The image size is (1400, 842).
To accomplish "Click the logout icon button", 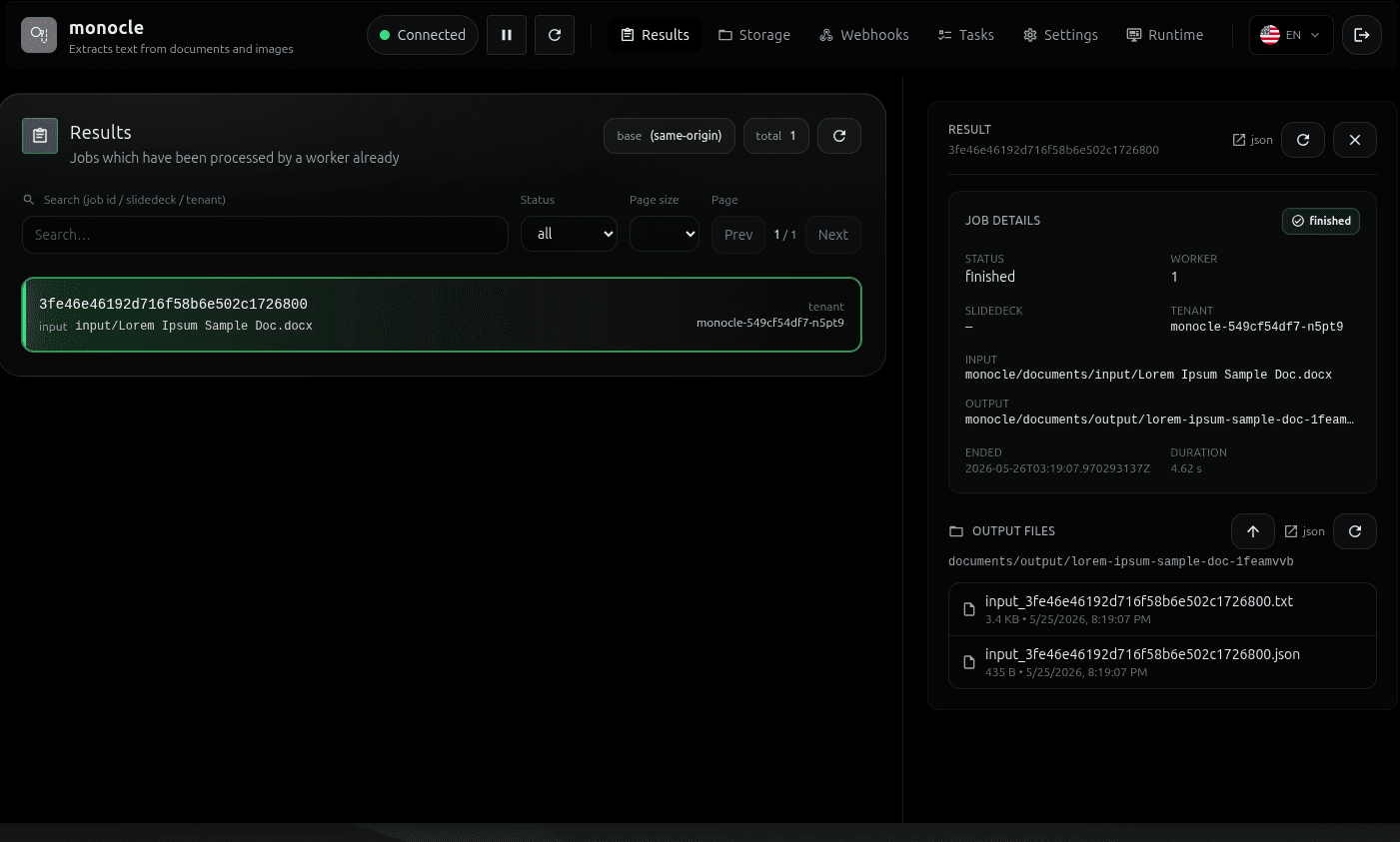I will pyautogui.click(x=1362, y=35).
